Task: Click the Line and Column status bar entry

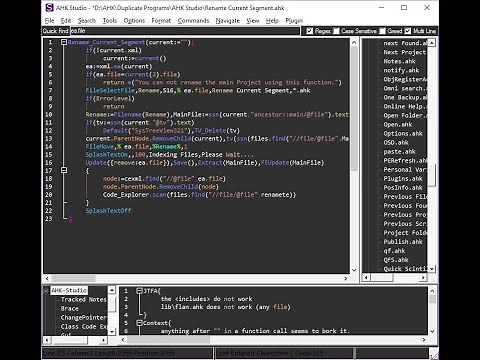Action: 127,353
